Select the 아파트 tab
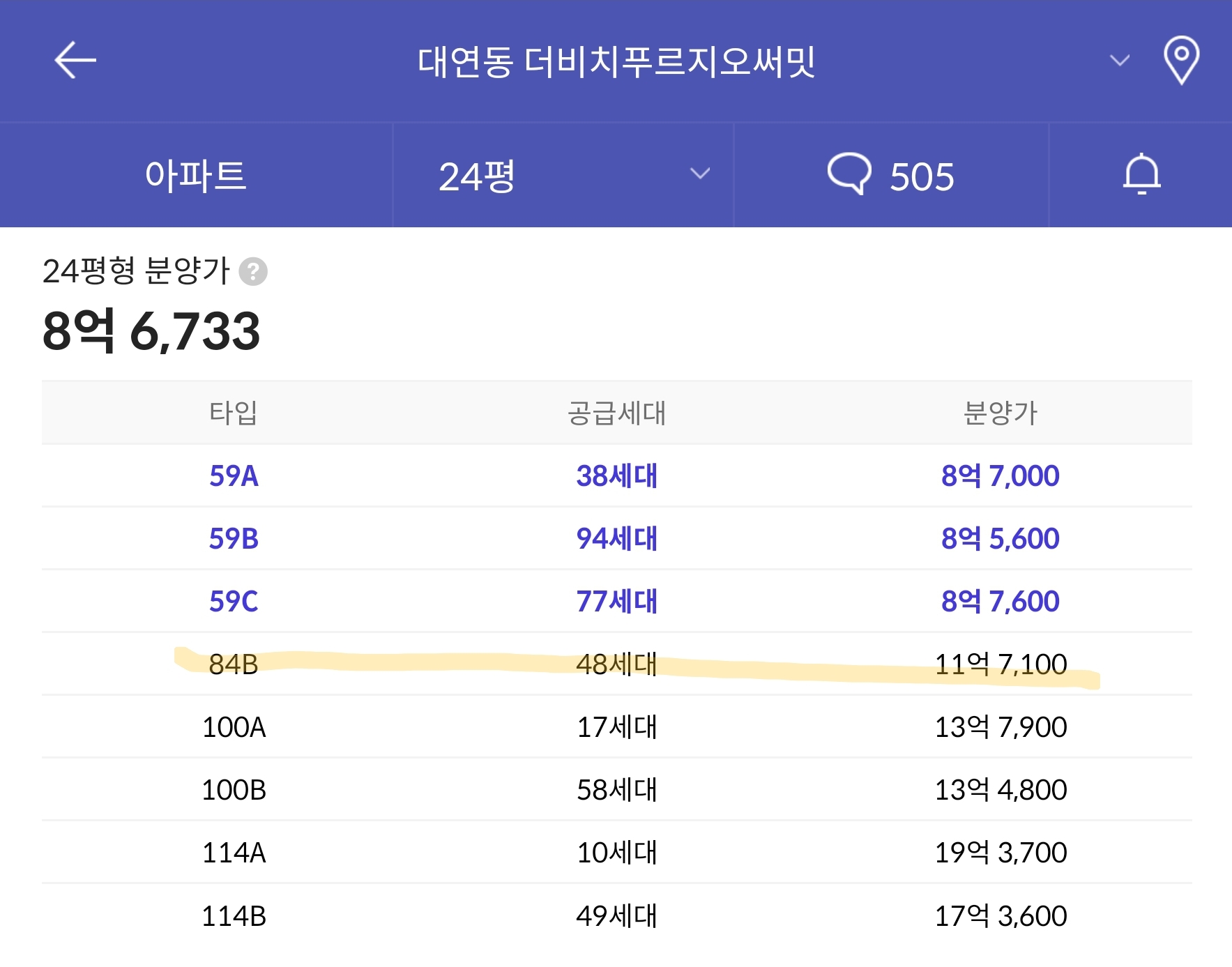The height and width of the screenshot is (967, 1232). click(x=196, y=176)
